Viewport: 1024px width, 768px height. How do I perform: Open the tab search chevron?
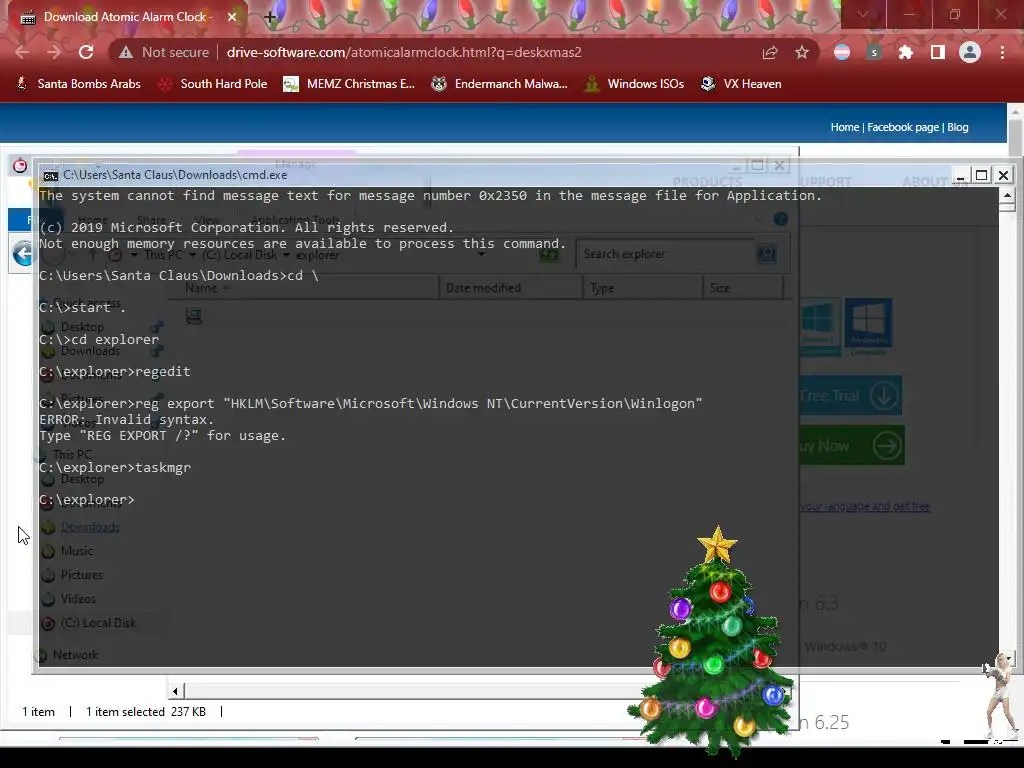tap(863, 14)
